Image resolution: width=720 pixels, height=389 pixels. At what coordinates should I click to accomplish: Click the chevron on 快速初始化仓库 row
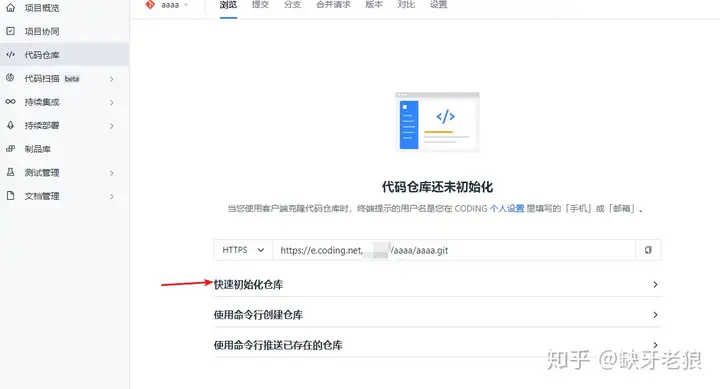[655, 285]
